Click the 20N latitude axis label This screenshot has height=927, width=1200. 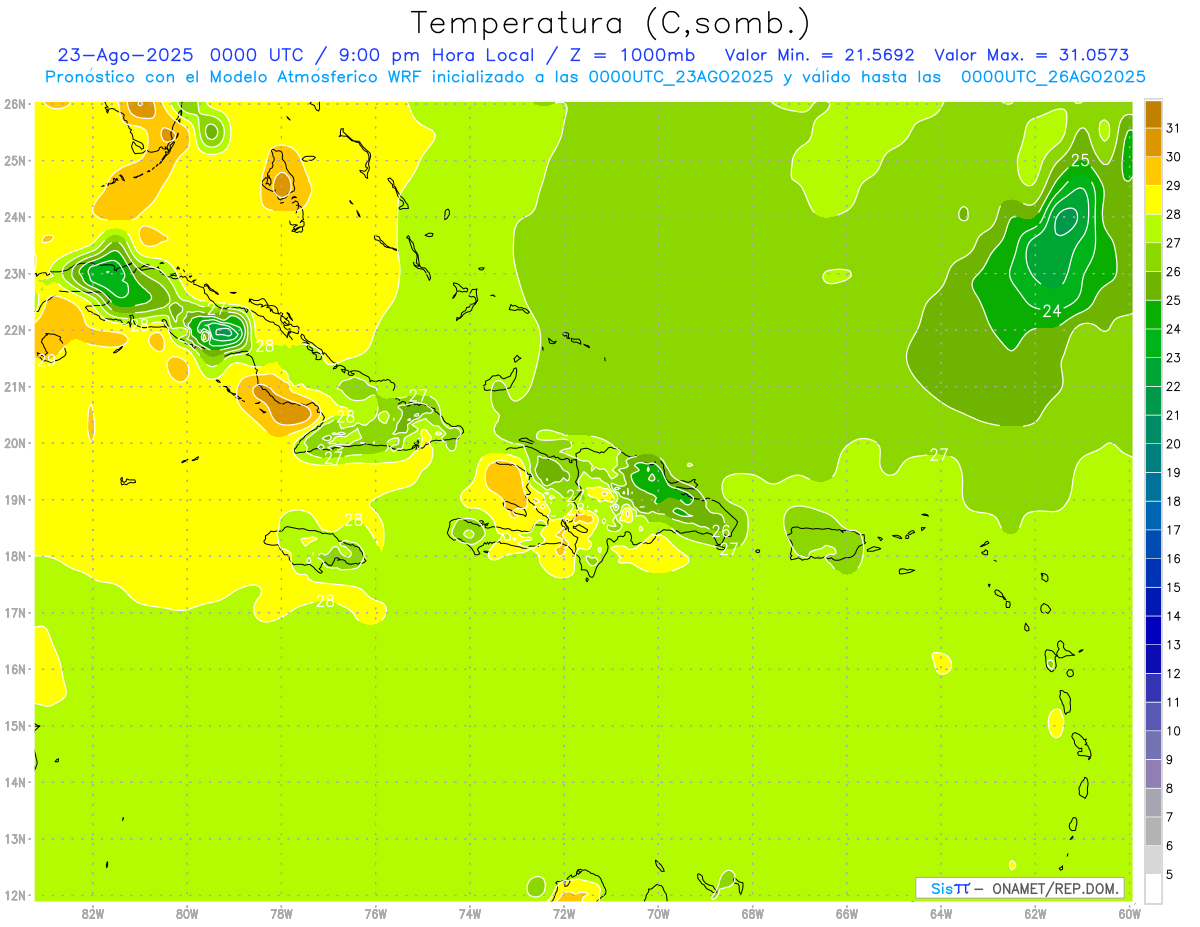(x=15, y=443)
